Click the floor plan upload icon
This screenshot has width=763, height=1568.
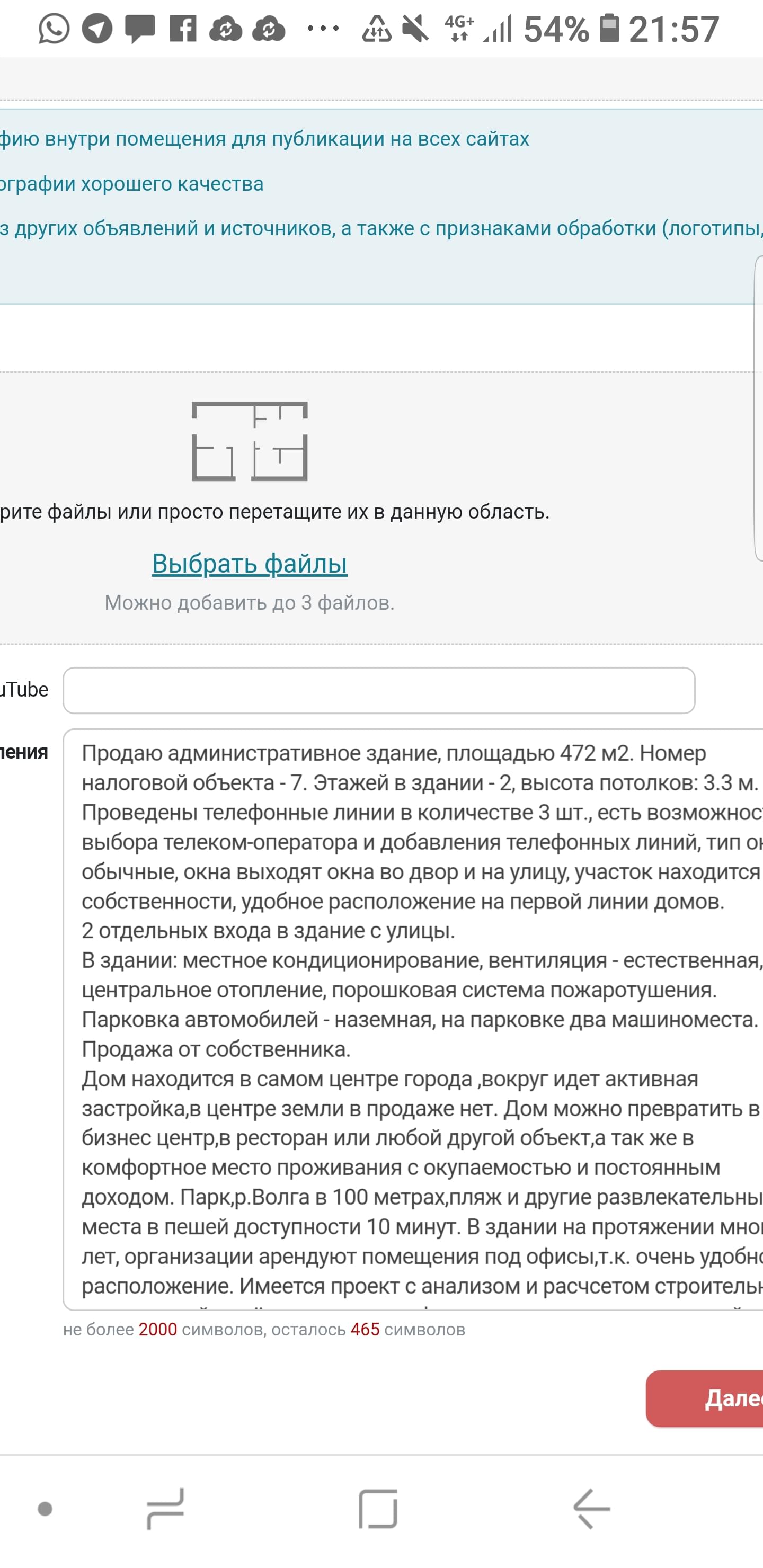pyautogui.click(x=250, y=441)
